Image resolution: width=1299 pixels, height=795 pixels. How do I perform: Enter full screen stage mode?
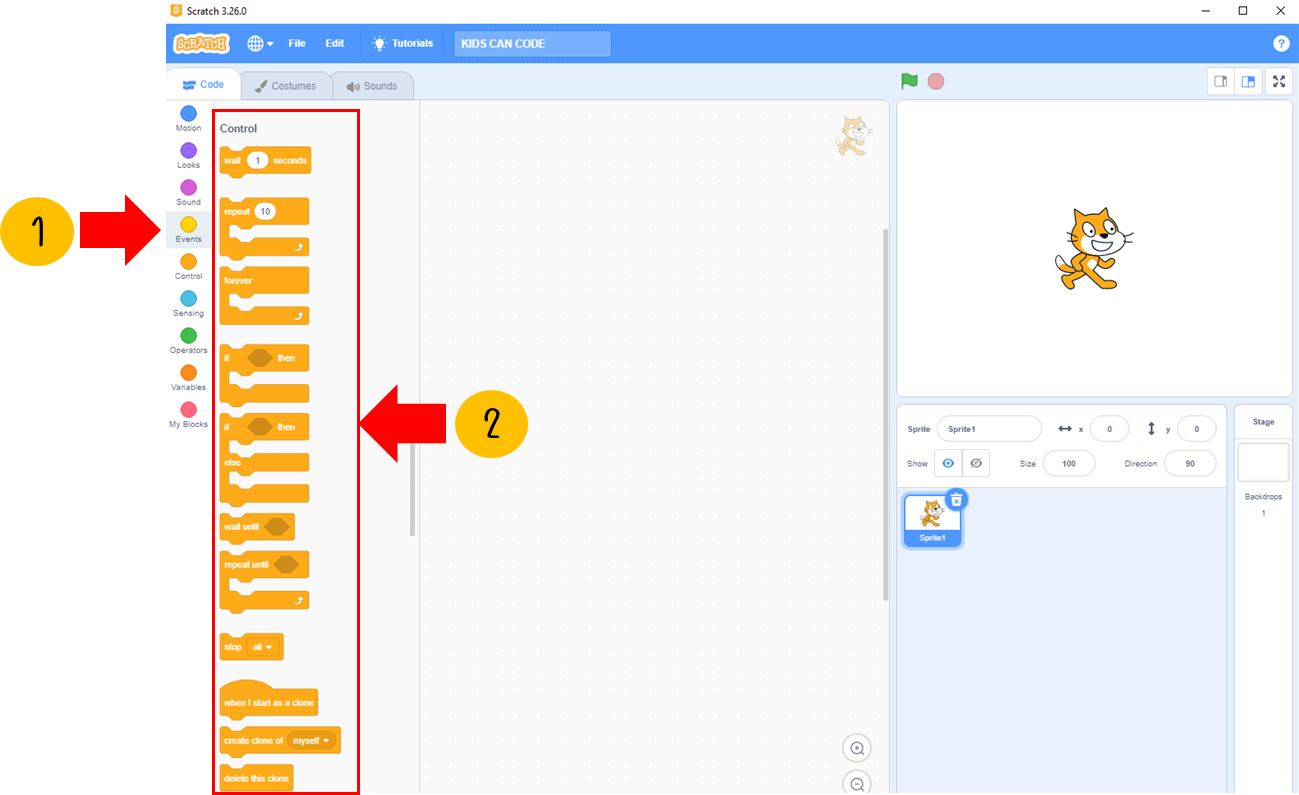pyautogui.click(x=1278, y=82)
